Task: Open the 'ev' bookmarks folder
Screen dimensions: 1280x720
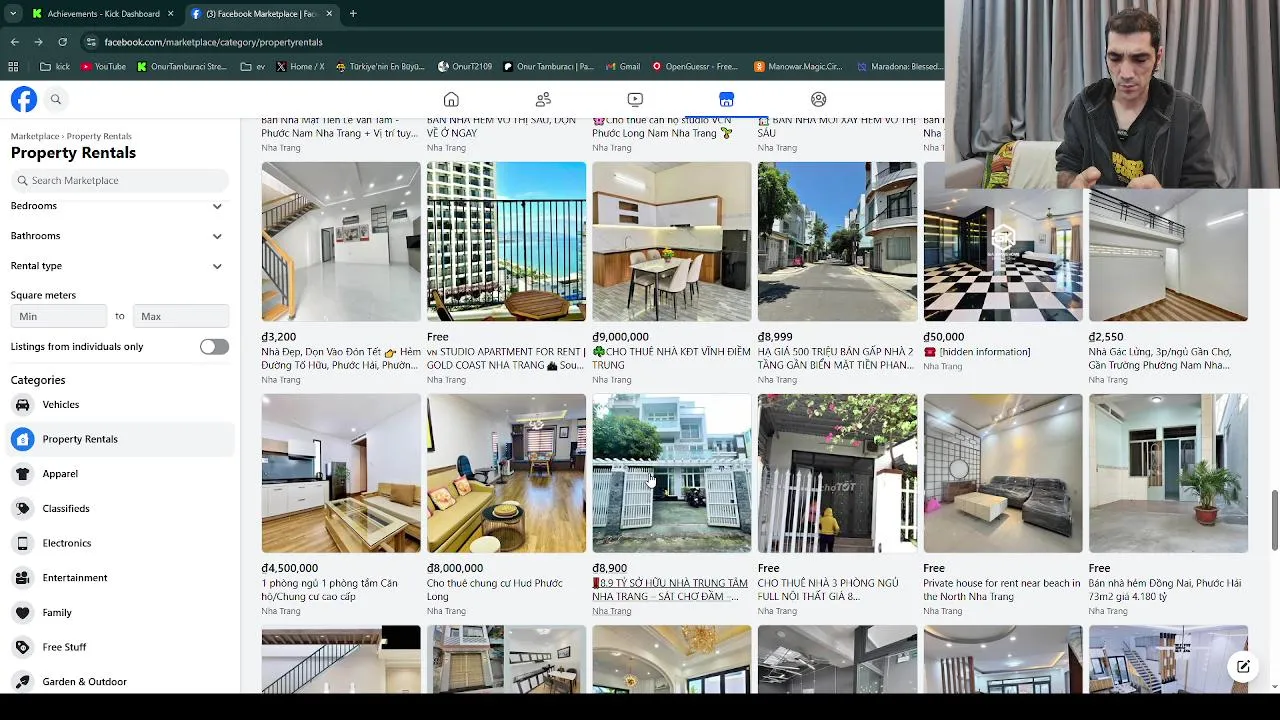Action: coord(252,67)
